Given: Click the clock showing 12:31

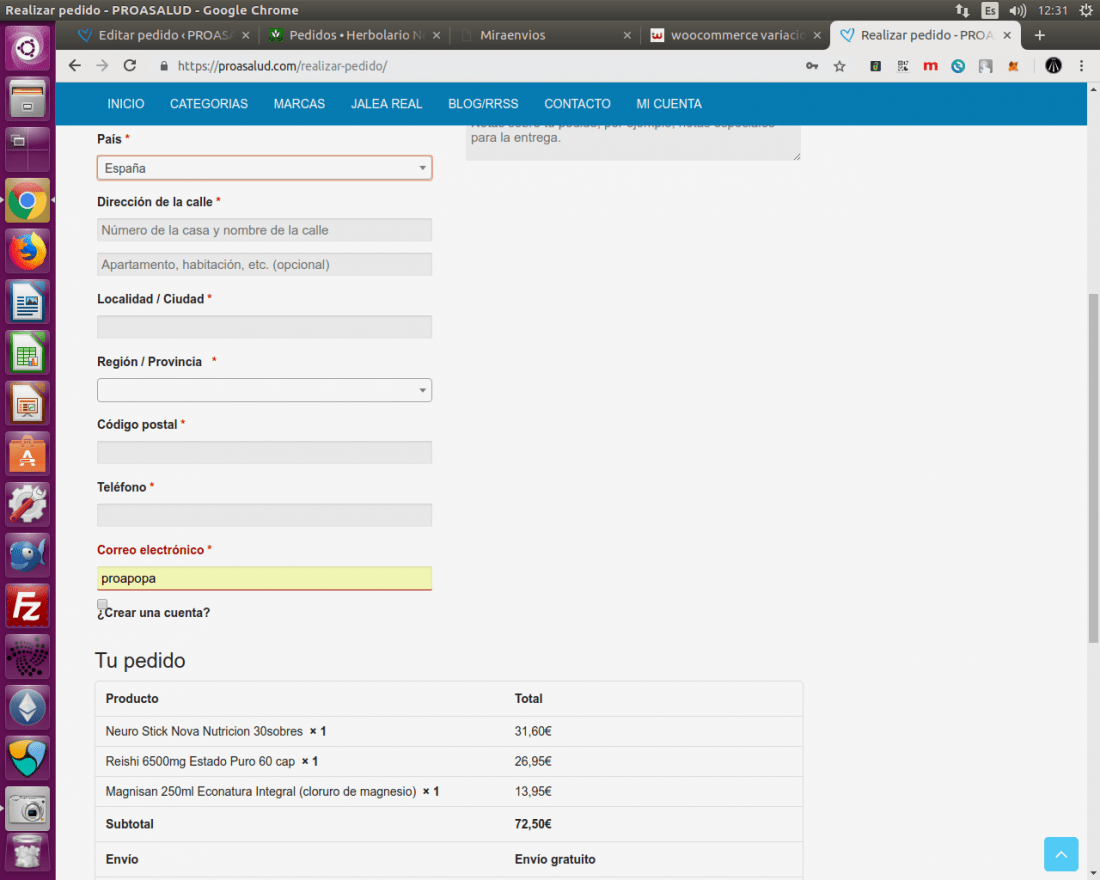Looking at the screenshot, I should pos(1052,11).
